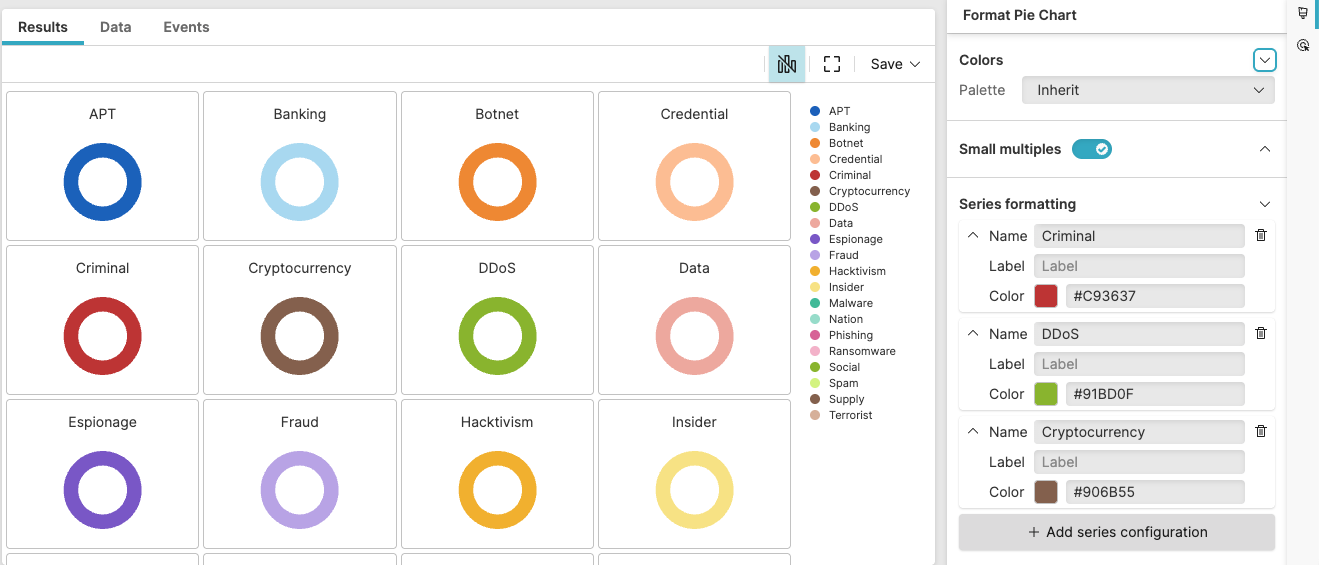The width and height of the screenshot is (1319, 565).
Task: Click the format brush icon in sidebar
Action: pyautogui.click(x=1303, y=14)
